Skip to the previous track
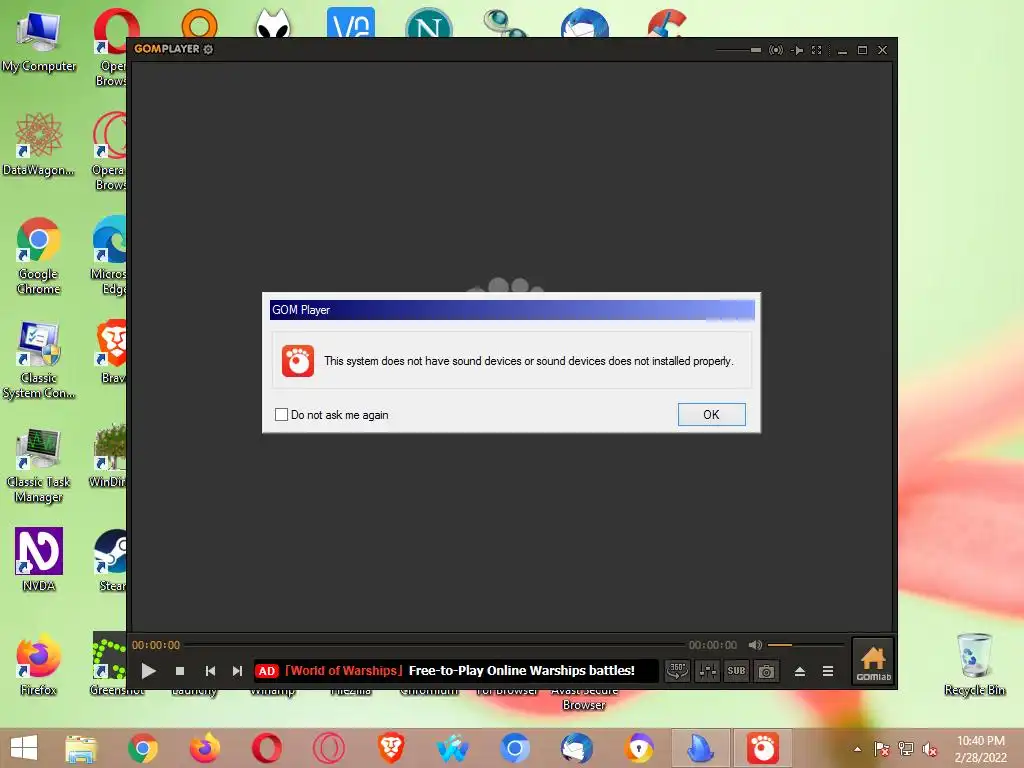1024x768 pixels. [x=210, y=671]
